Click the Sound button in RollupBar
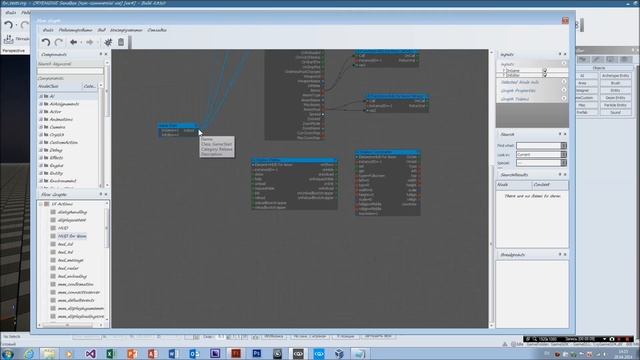The image size is (640, 360). [x=616, y=112]
